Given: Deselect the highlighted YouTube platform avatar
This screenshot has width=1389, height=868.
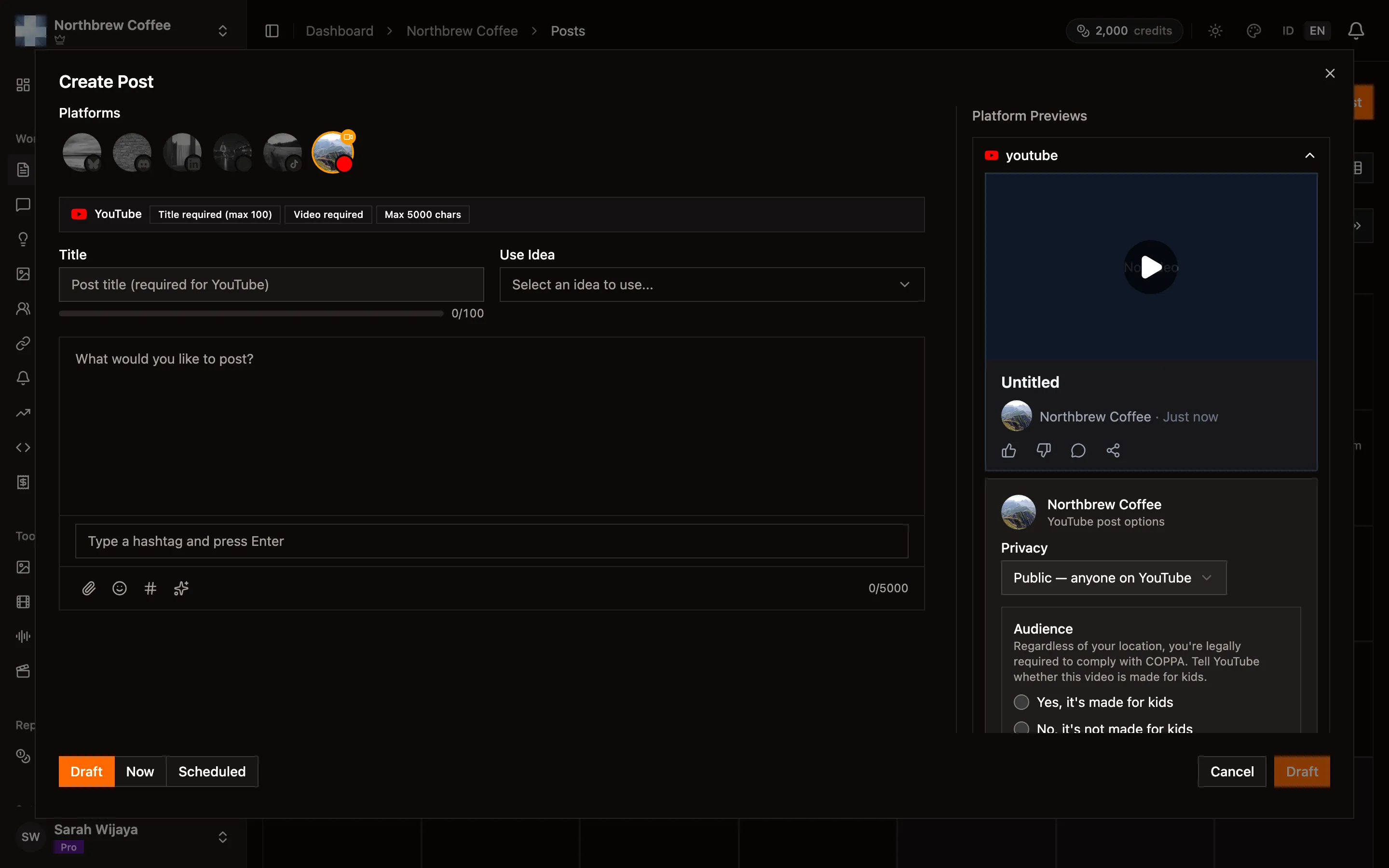Looking at the screenshot, I should click(333, 152).
